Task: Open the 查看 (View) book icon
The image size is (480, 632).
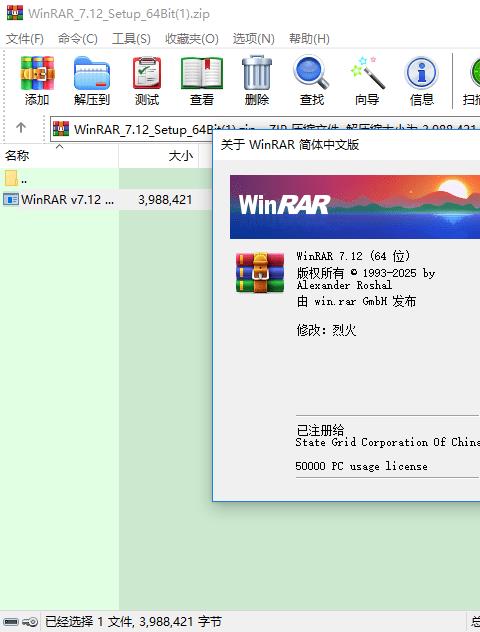Action: coord(202,73)
